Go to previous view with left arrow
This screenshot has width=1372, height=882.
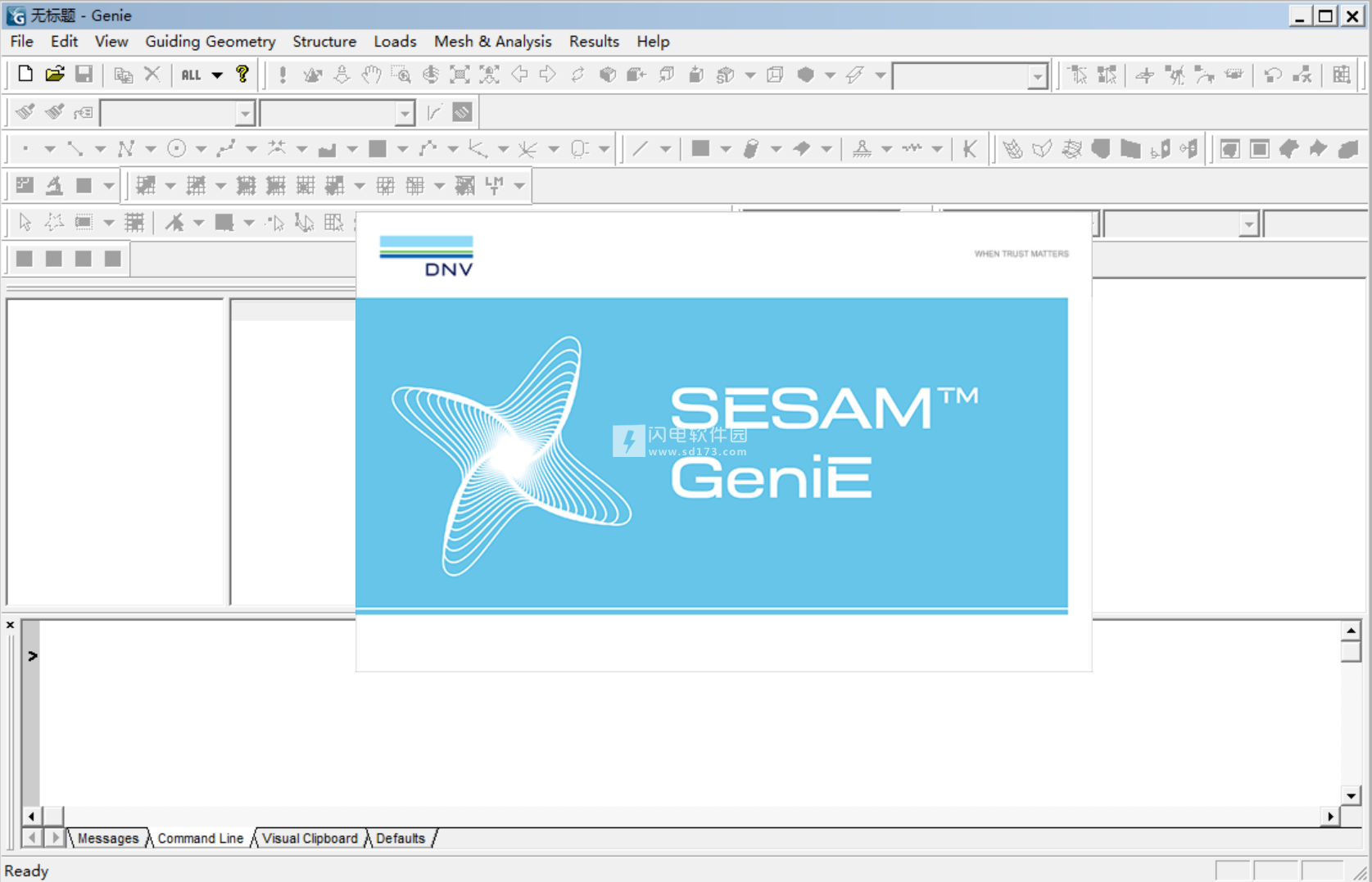coord(519,75)
